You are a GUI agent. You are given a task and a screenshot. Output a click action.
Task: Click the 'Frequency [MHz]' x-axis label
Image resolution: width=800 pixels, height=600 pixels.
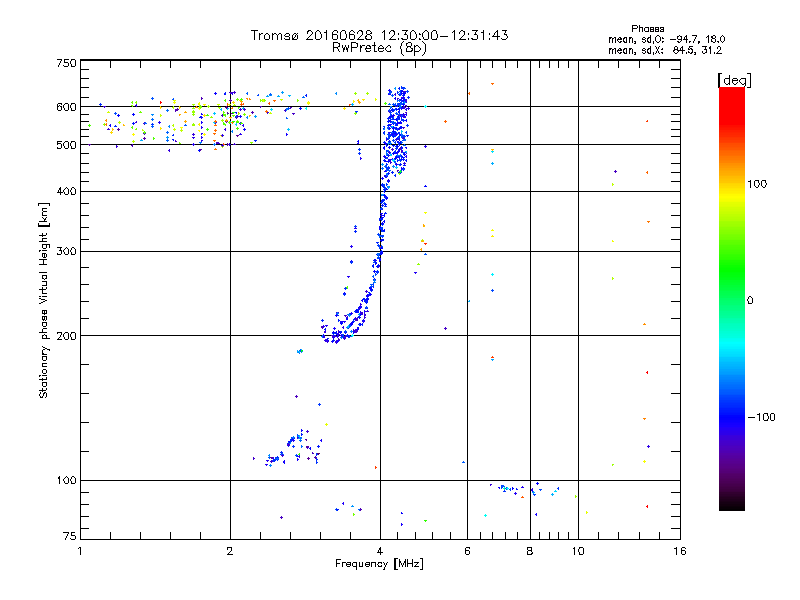[379, 564]
